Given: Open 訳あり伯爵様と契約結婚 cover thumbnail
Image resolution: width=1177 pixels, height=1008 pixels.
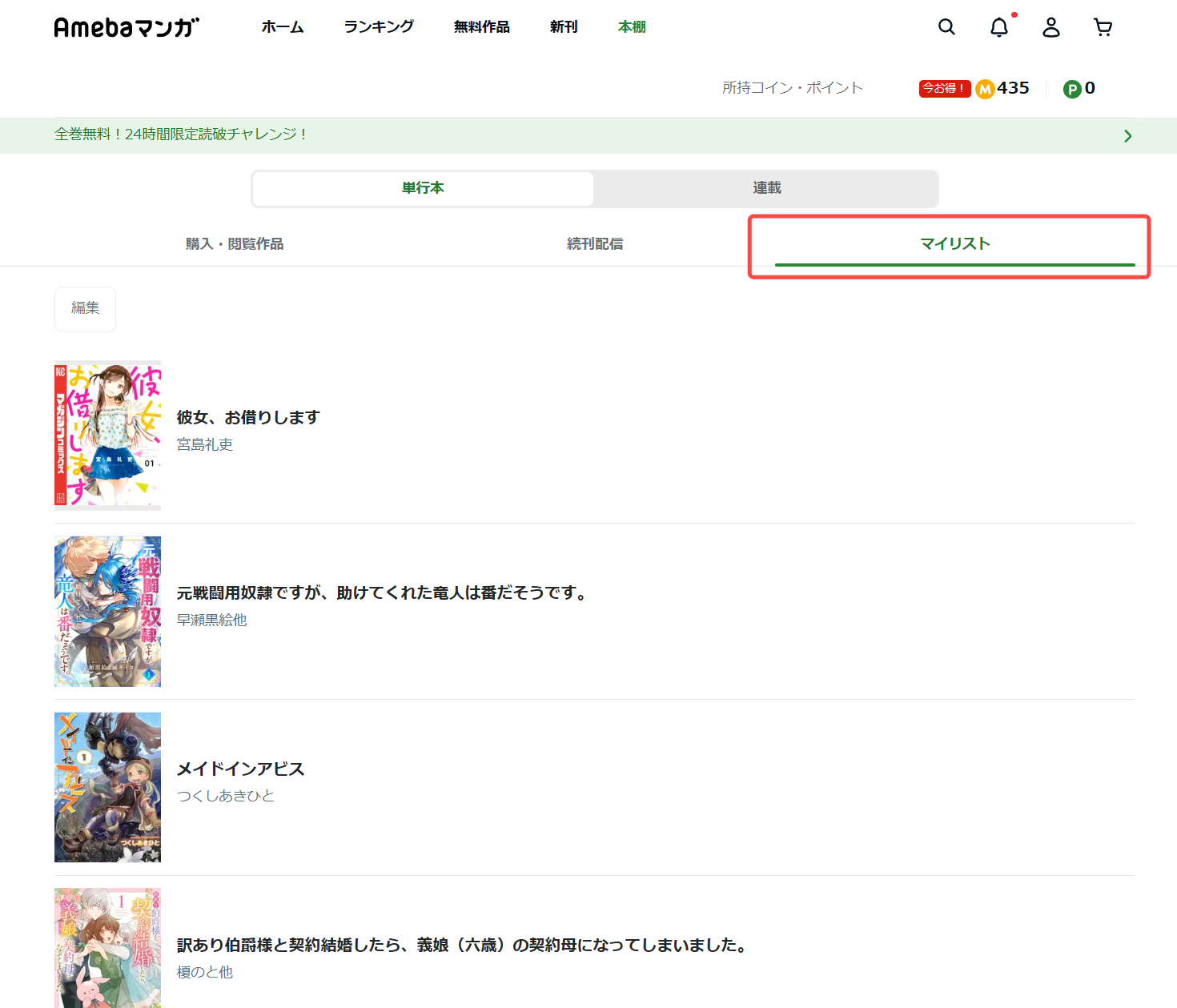Looking at the screenshot, I should (107, 948).
